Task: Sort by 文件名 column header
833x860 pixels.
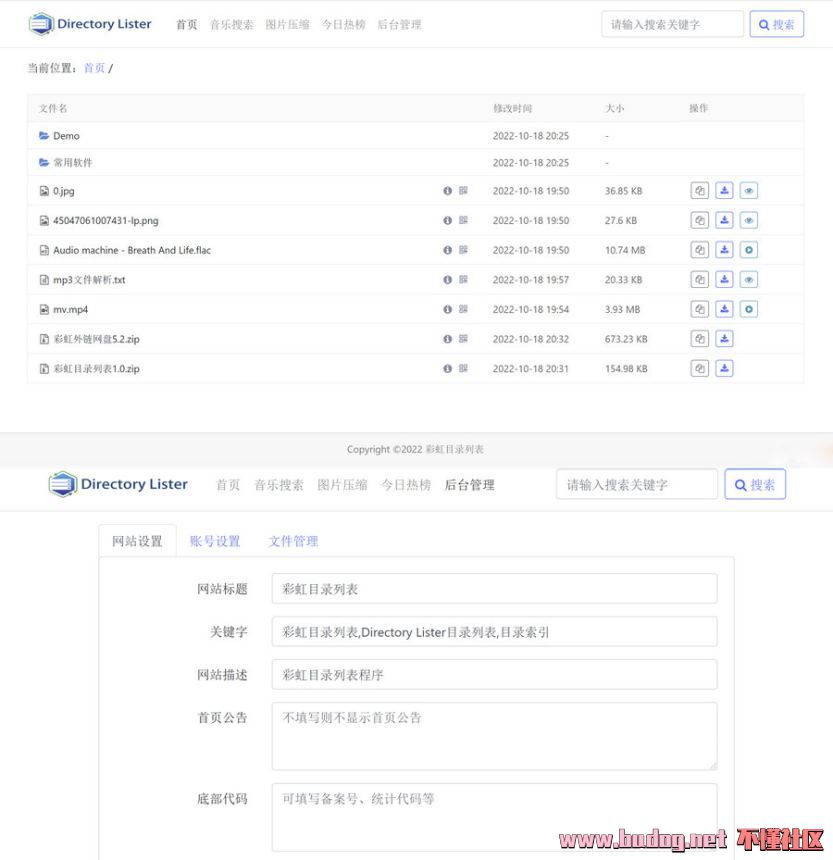Action: (x=53, y=108)
